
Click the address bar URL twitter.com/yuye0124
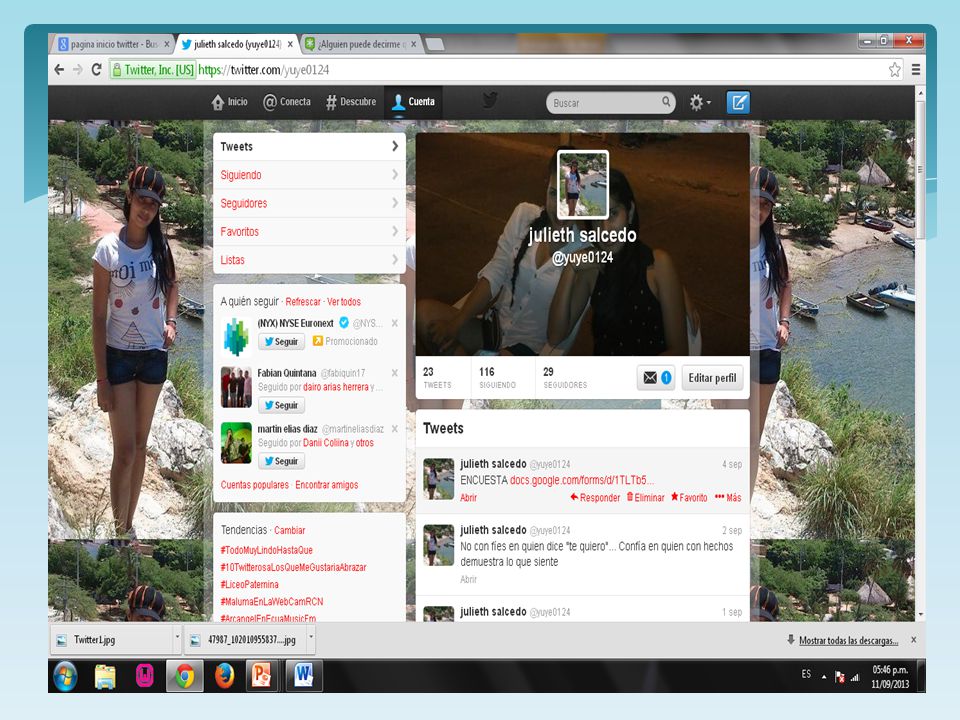264,70
